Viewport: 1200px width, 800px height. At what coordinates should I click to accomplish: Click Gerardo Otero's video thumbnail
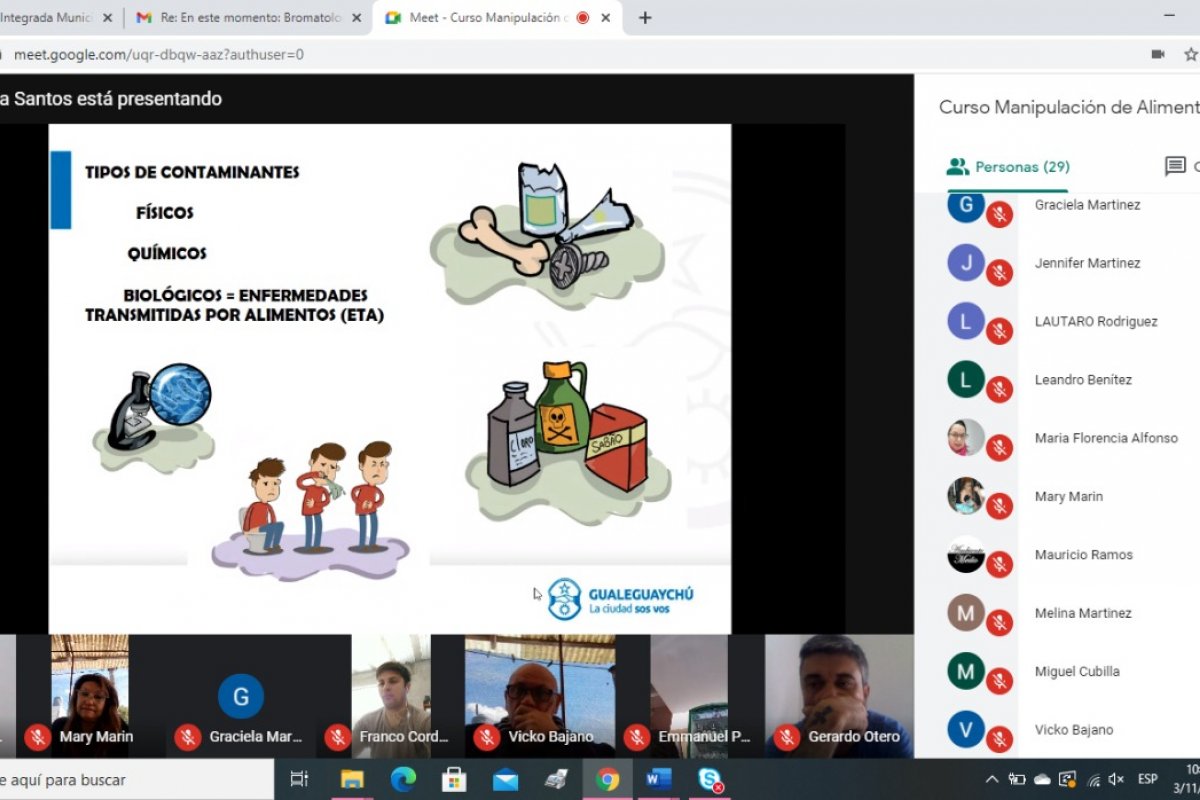point(838,690)
